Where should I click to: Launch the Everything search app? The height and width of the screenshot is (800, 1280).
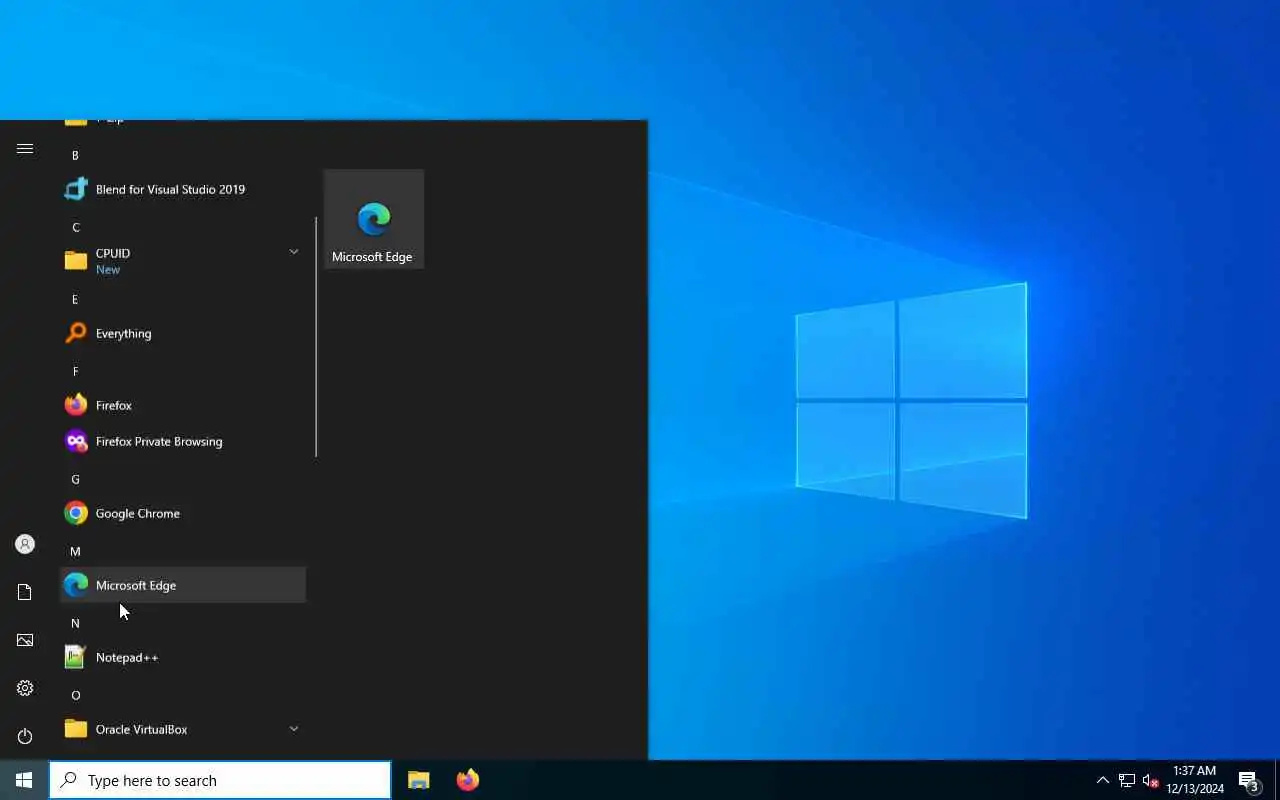point(183,333)
